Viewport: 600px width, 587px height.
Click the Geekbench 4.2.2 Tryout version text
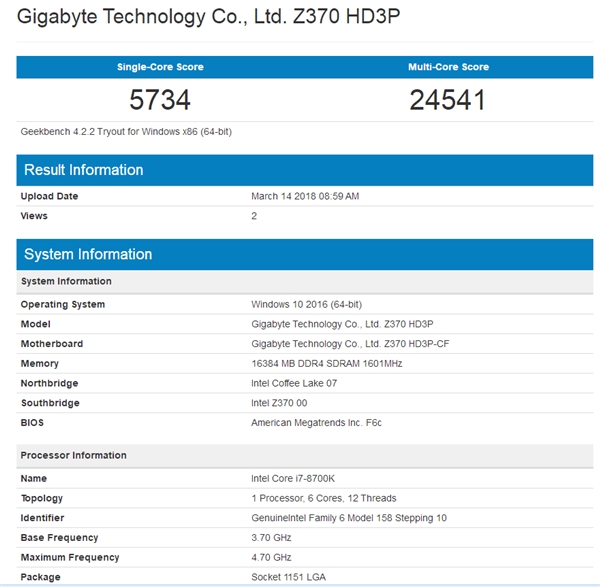click(x=126, y=131)
